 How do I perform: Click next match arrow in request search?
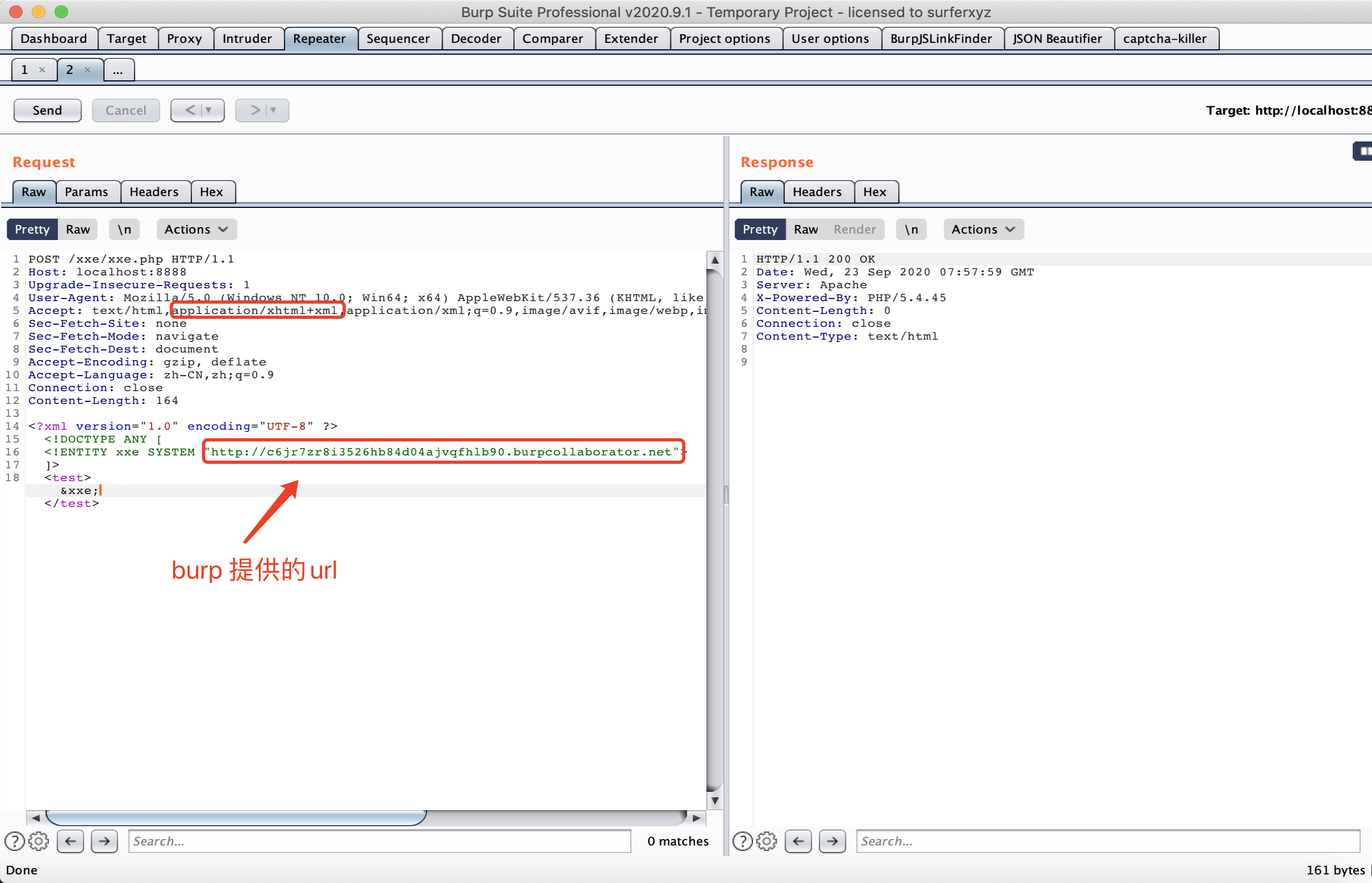click(x=105, y=841)
